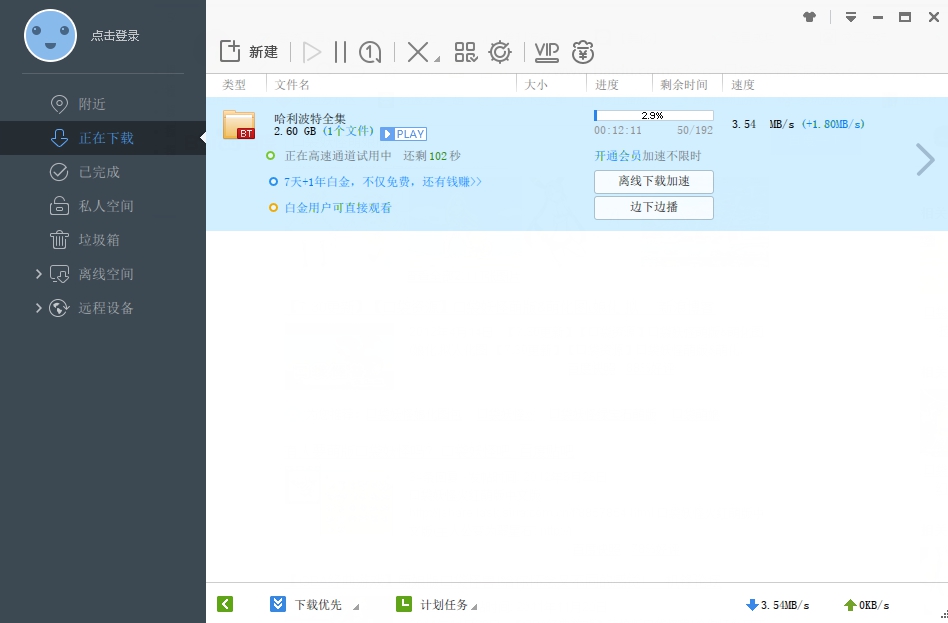Click the money pouch earn icon
948x623 pixels.
click(583, 52)
